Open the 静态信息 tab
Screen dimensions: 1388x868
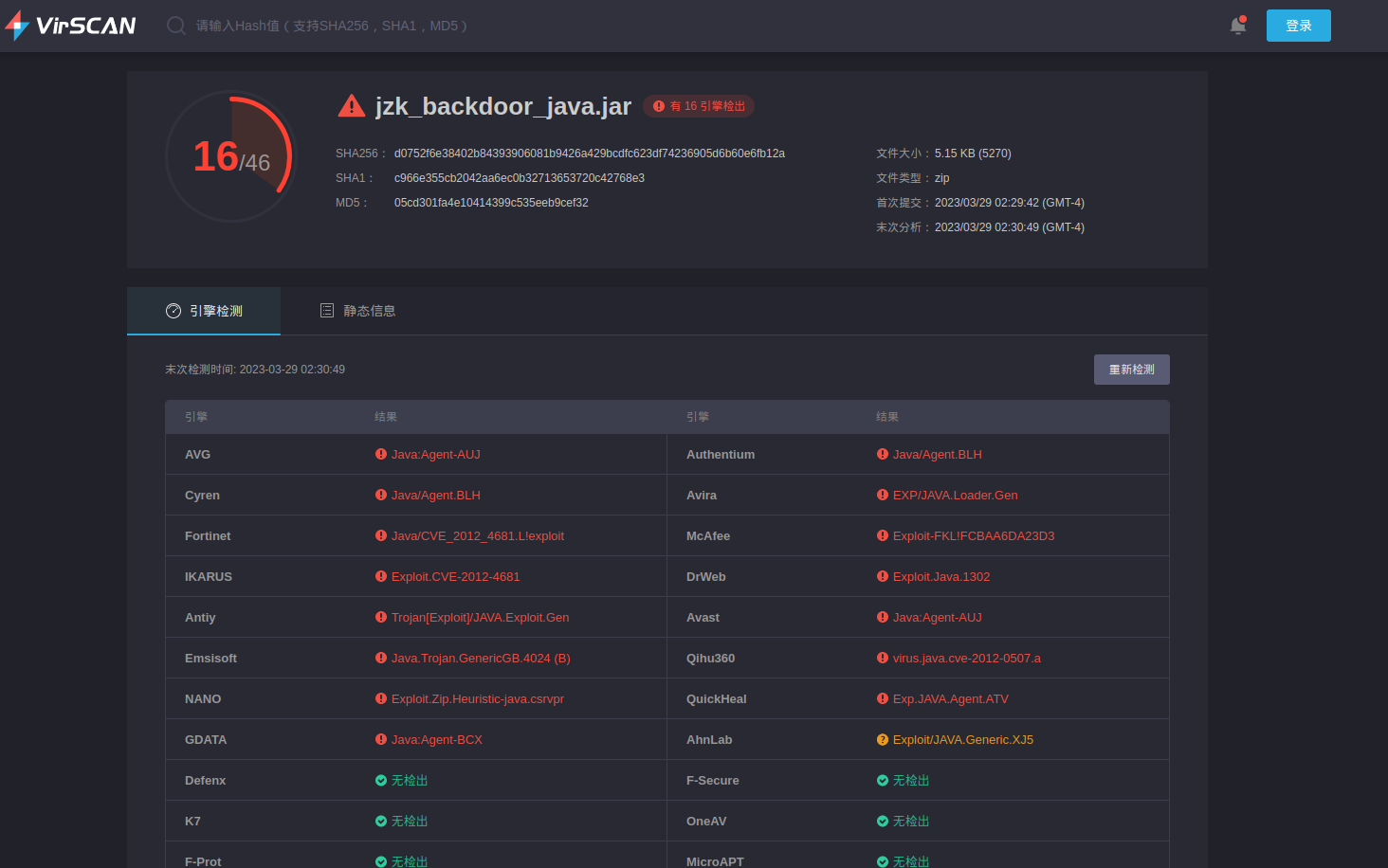357,311
